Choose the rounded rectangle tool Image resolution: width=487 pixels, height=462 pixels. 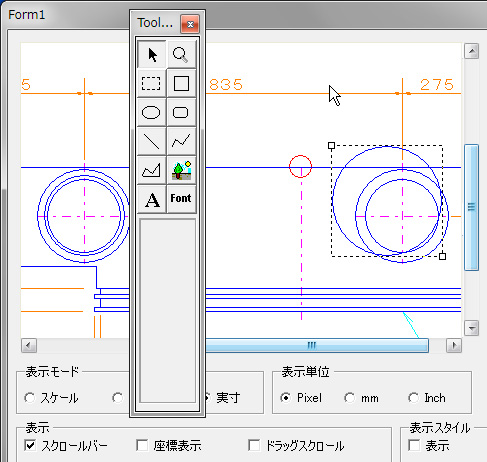181,112
